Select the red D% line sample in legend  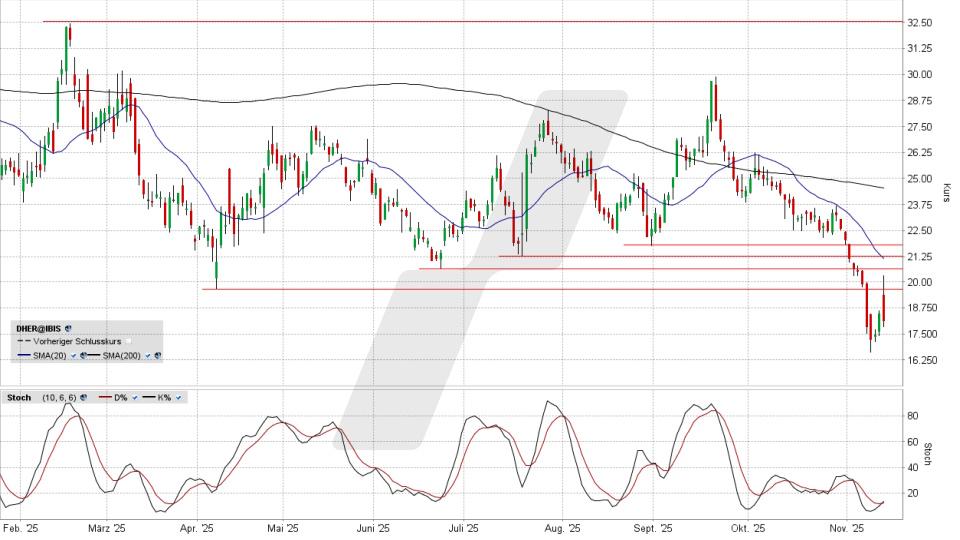[105, 398]
